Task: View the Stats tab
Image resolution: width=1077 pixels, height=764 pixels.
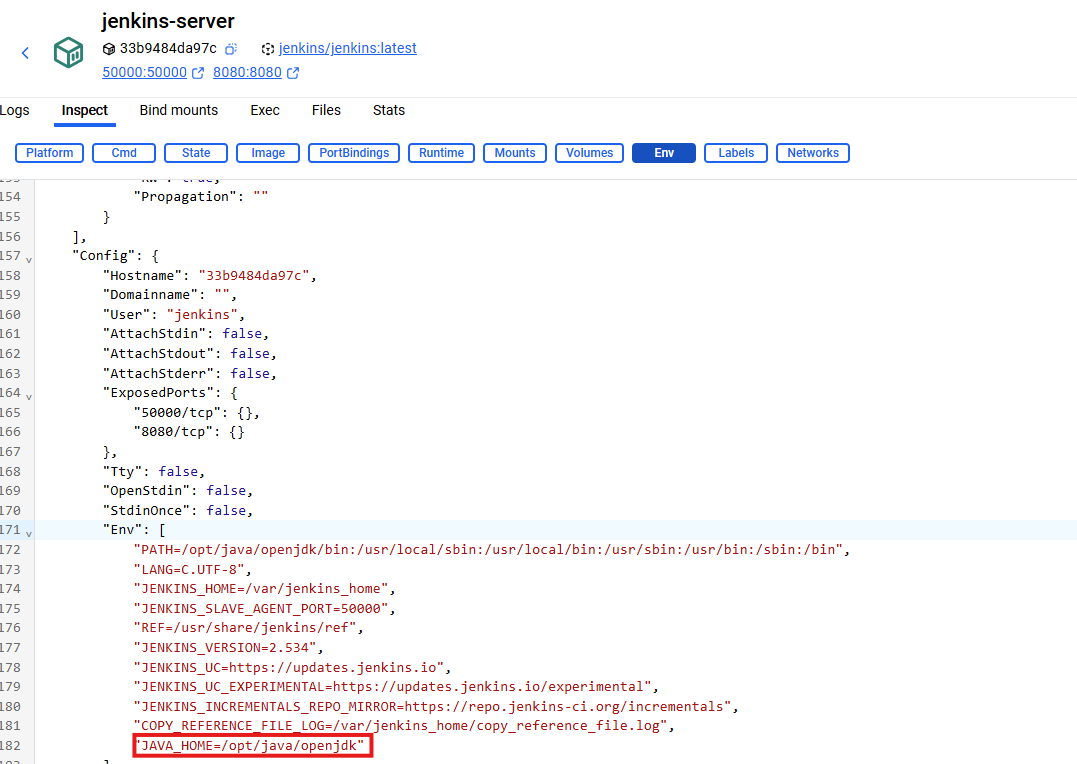Action: click(x=389, y=110)
